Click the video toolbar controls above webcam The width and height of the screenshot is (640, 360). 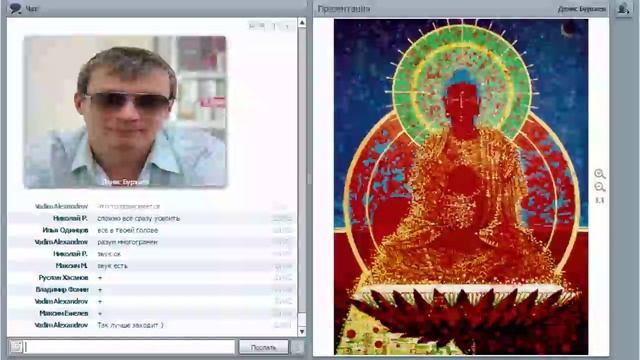(x=271, y=27)
